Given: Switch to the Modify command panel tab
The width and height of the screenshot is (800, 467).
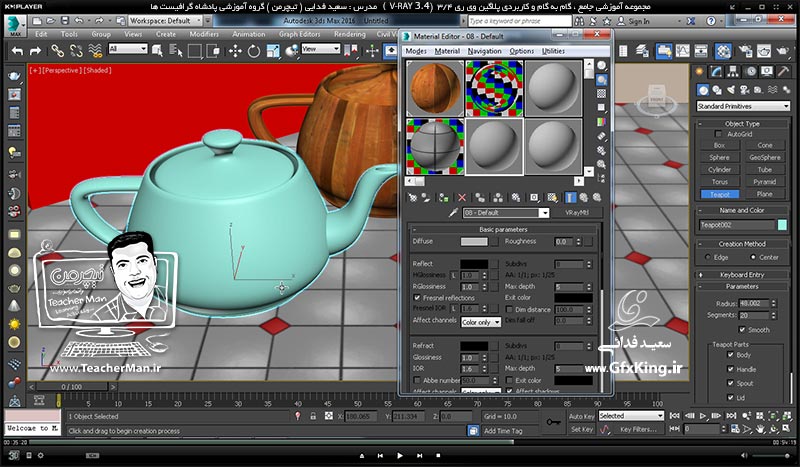Looking at the screenshot, I should (x=716, y=72).
